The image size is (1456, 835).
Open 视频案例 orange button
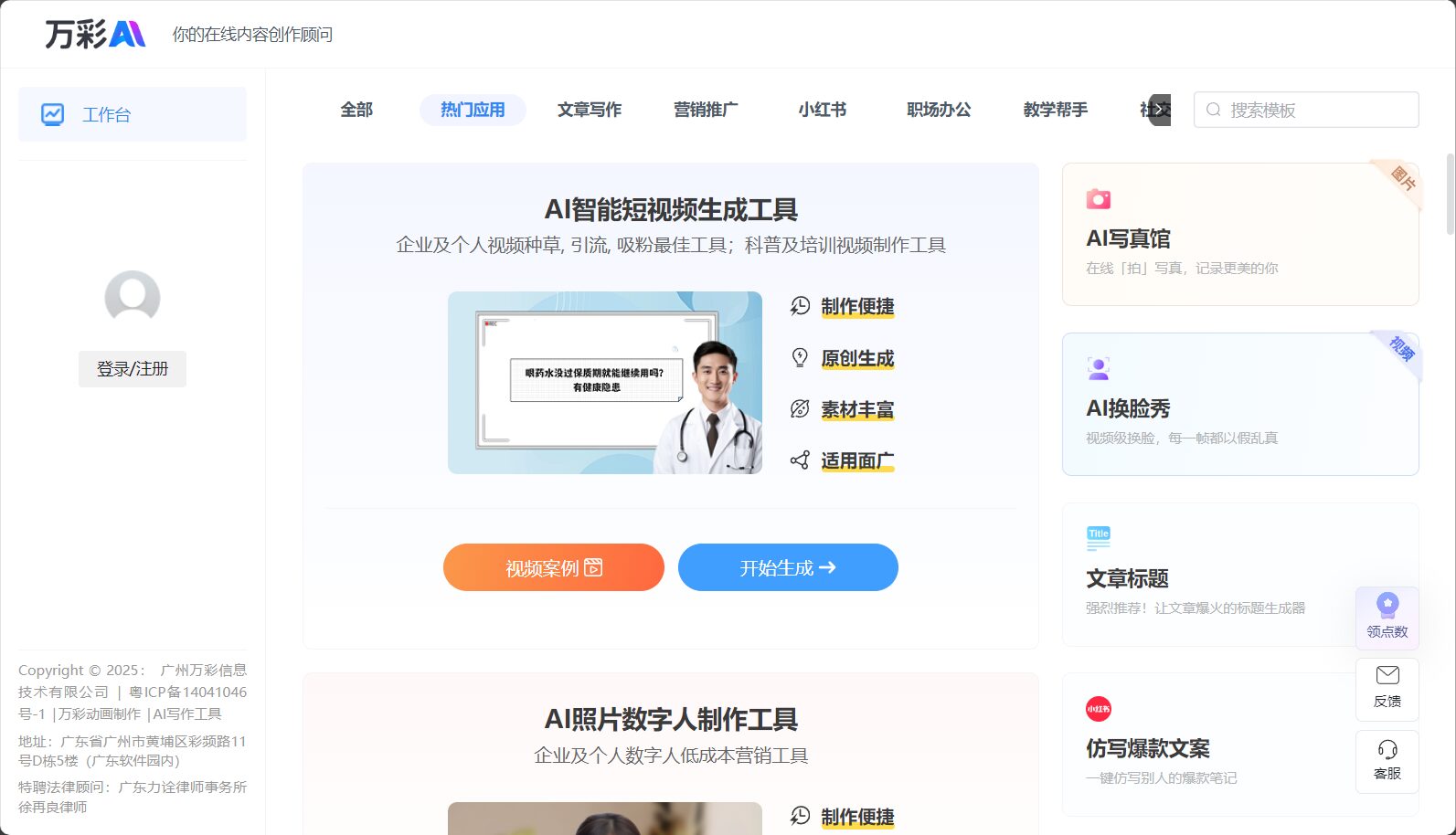click(x=554, y=567)
